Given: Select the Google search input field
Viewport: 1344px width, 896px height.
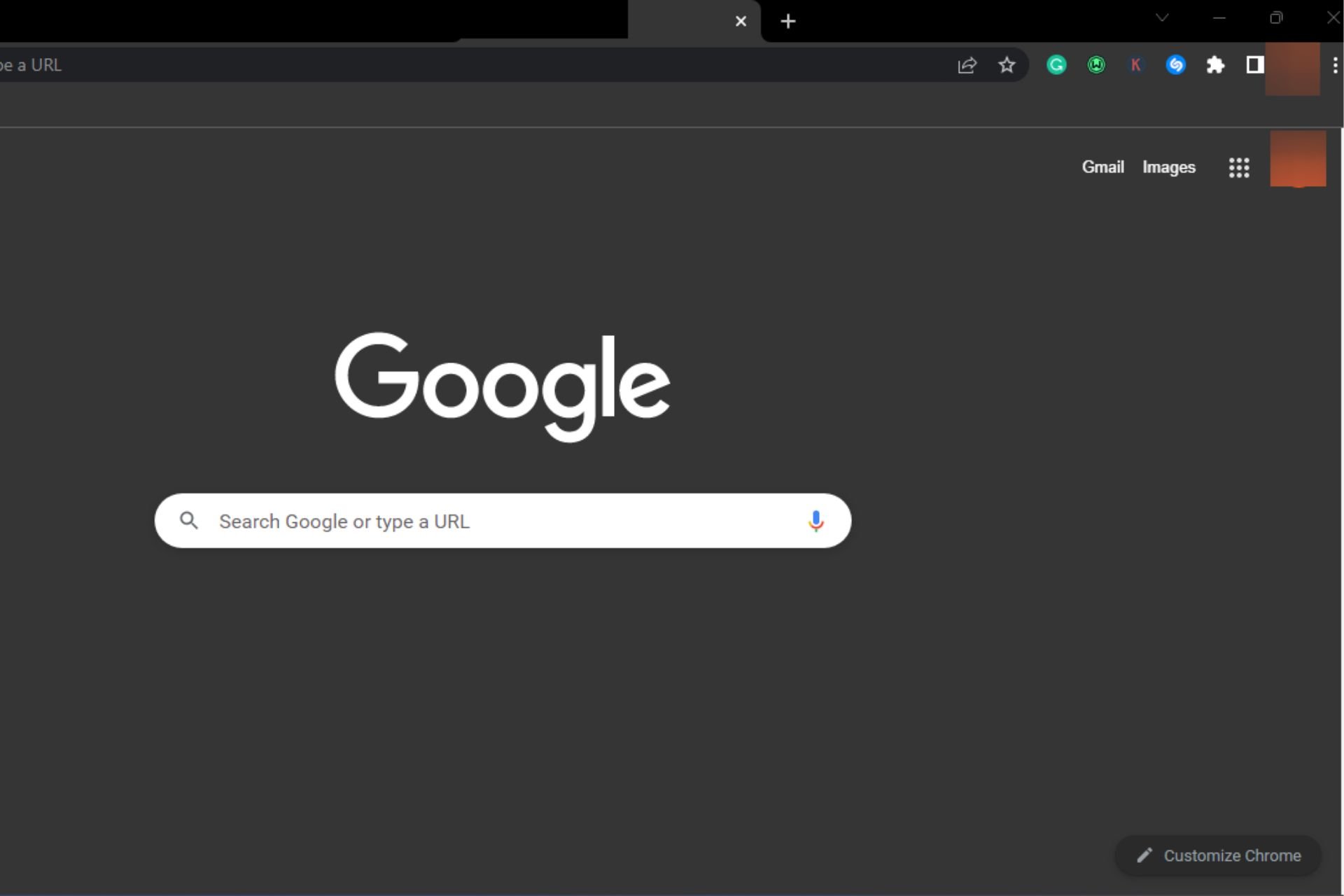Looking at the screenshot, I should click(504, 521).
